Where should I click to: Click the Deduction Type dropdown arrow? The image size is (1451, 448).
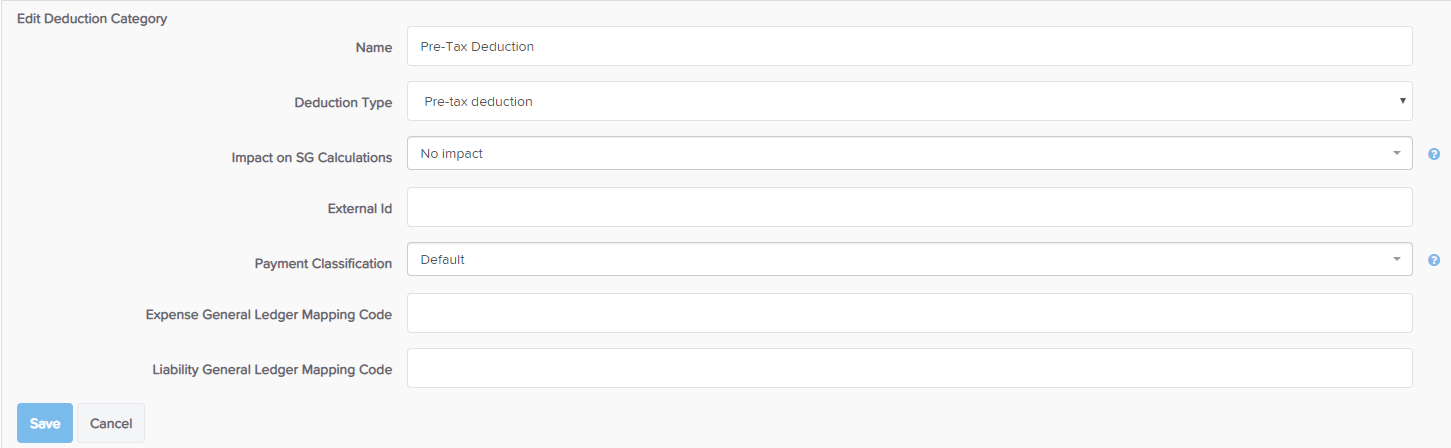point(1403,101)
